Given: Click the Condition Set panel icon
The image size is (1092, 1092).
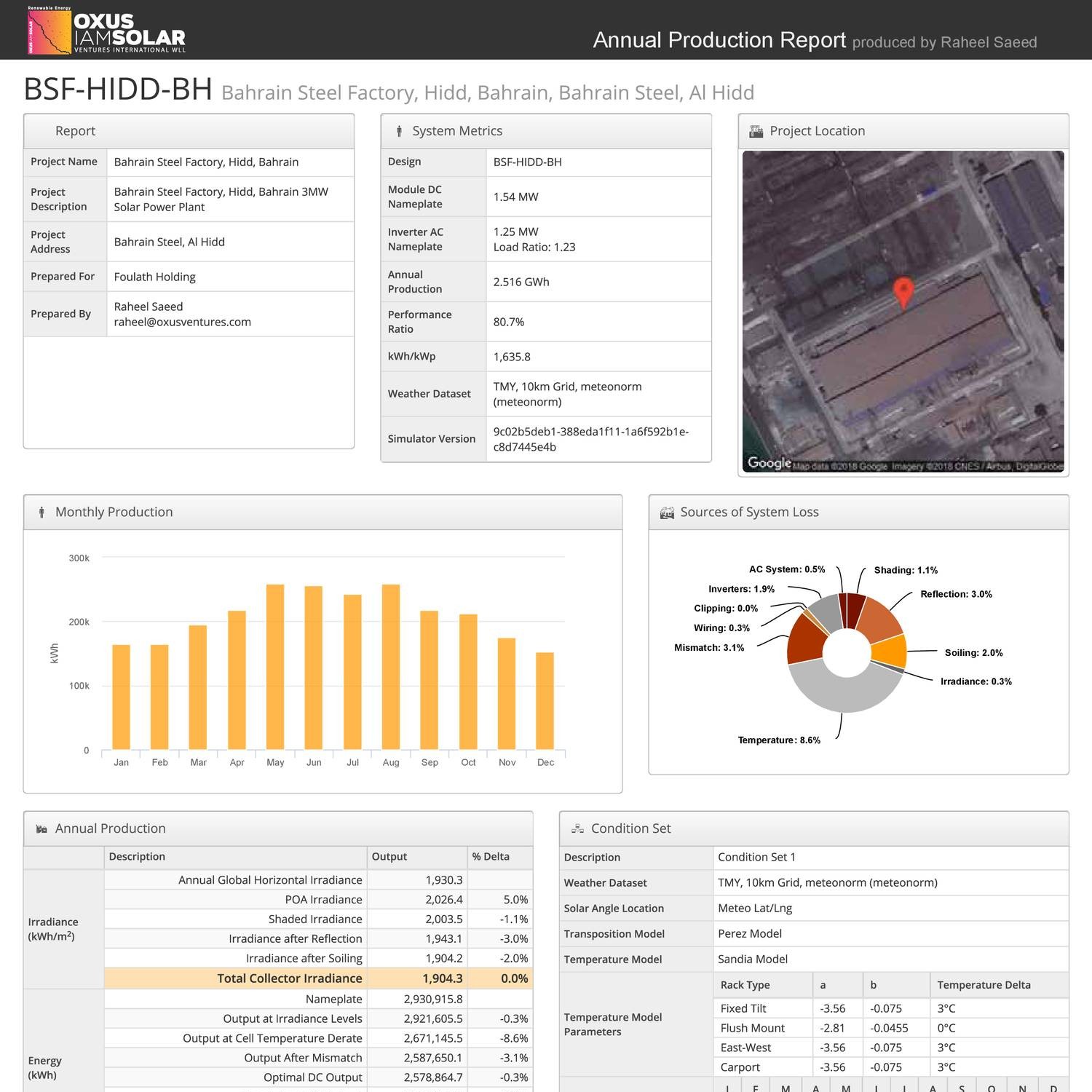Looking at the screenshot, I should [577, 829].
